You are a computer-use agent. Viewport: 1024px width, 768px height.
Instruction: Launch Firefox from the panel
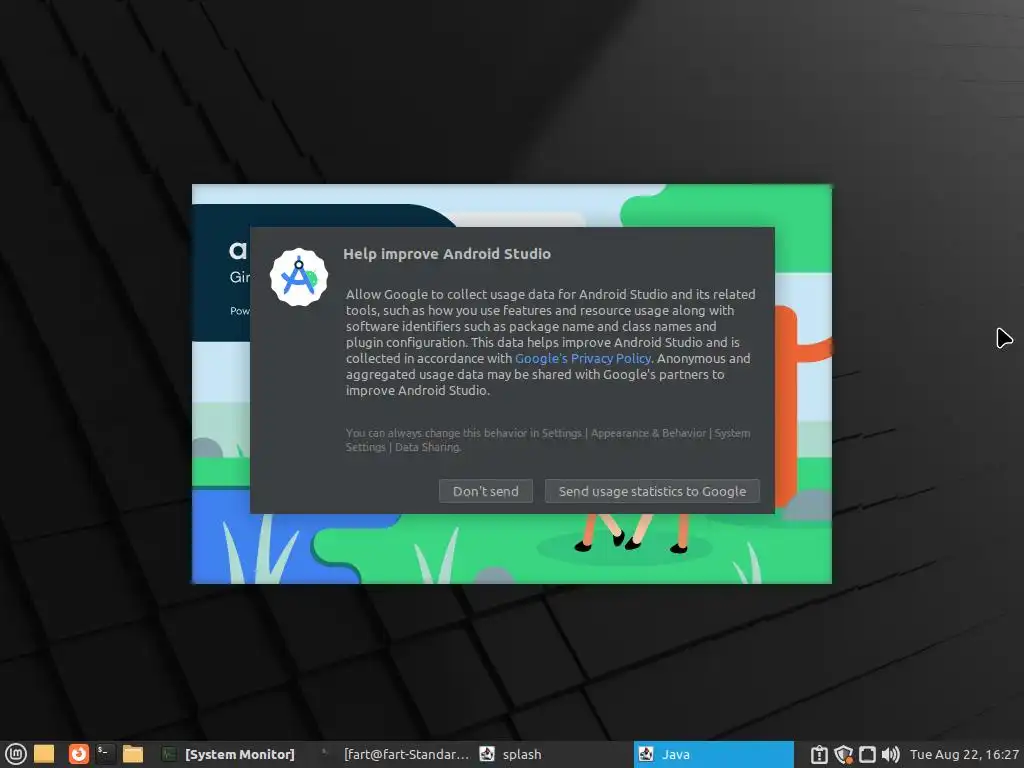78,754
